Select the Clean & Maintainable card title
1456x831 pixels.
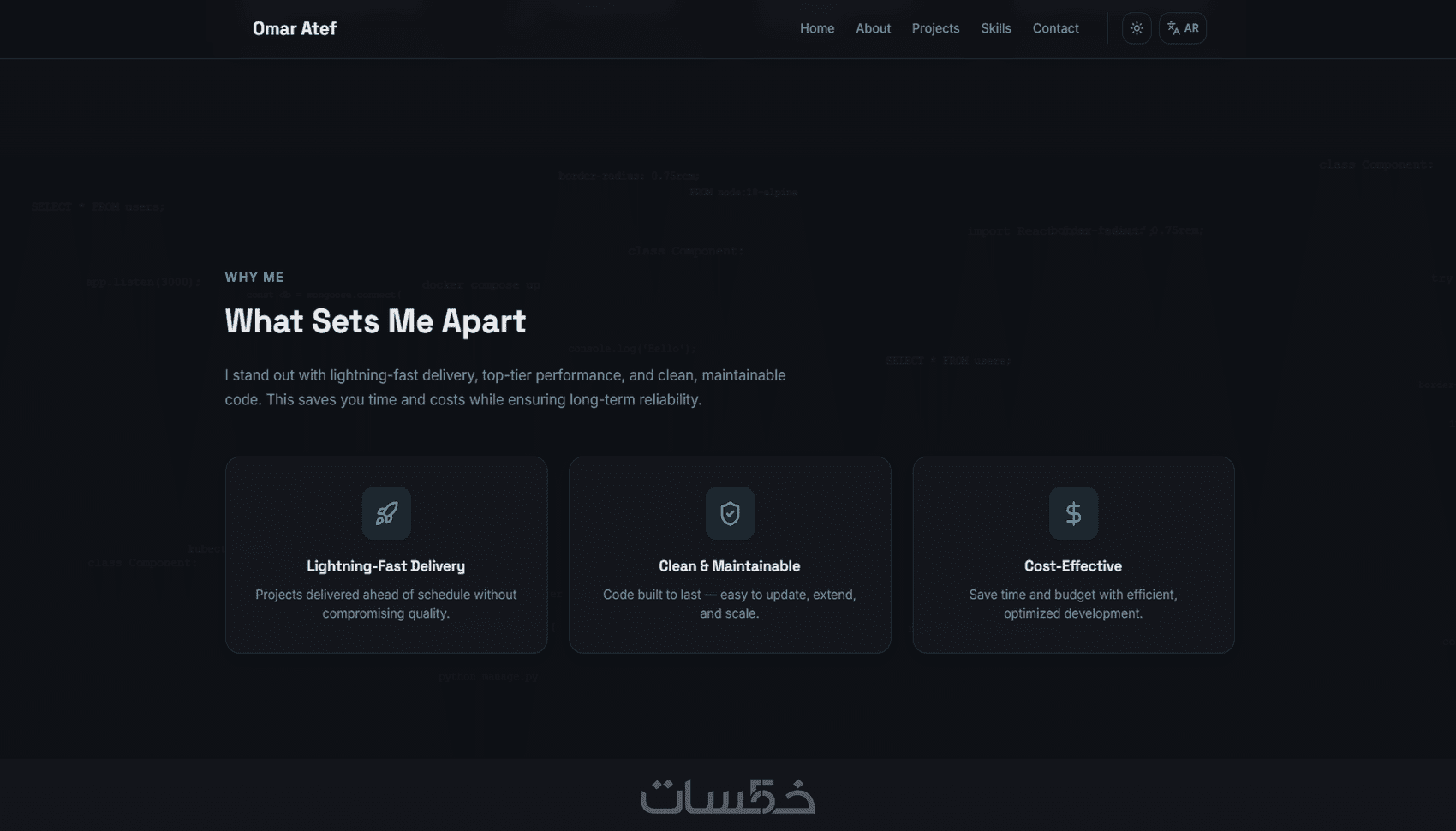click(730, 566)
